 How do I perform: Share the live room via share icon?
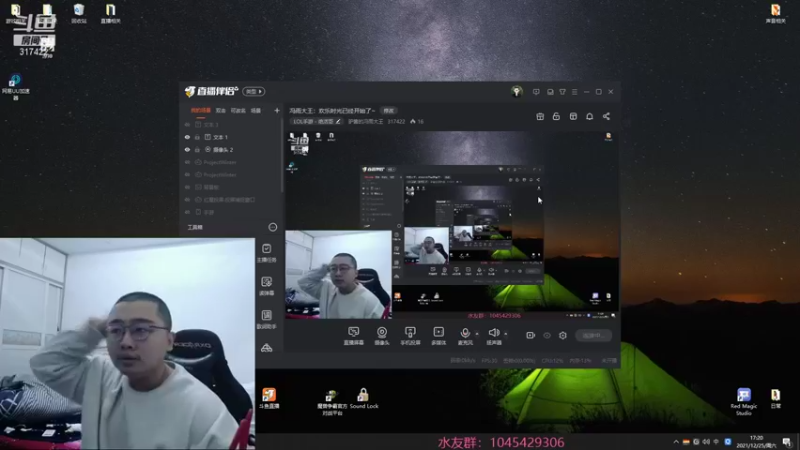[x=606, y=116]
